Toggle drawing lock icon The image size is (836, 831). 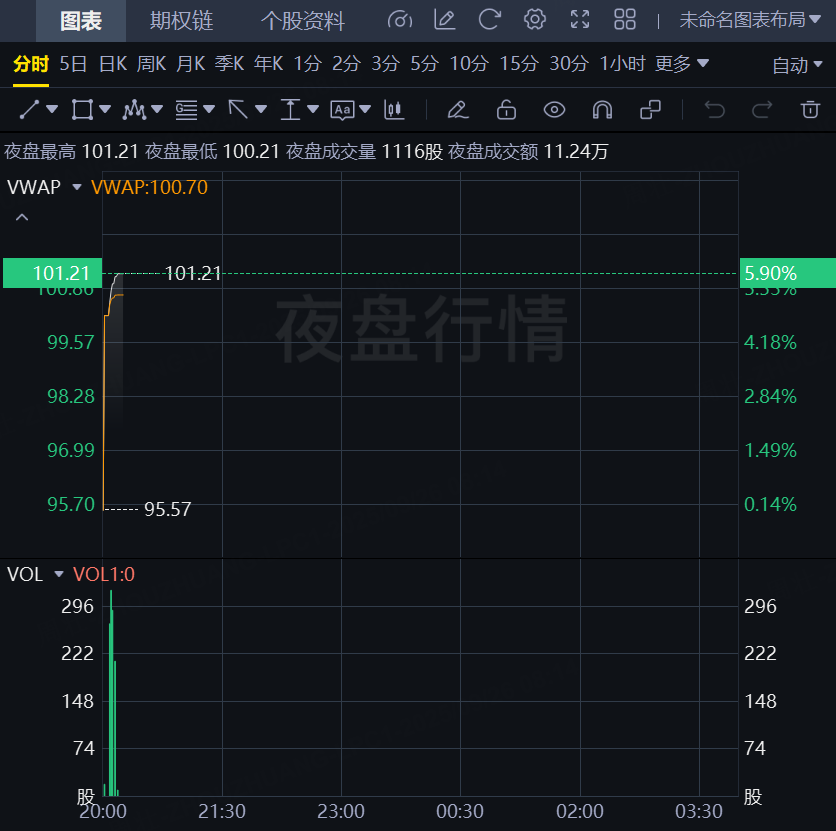pyautogui.click(x=506, y=109)
